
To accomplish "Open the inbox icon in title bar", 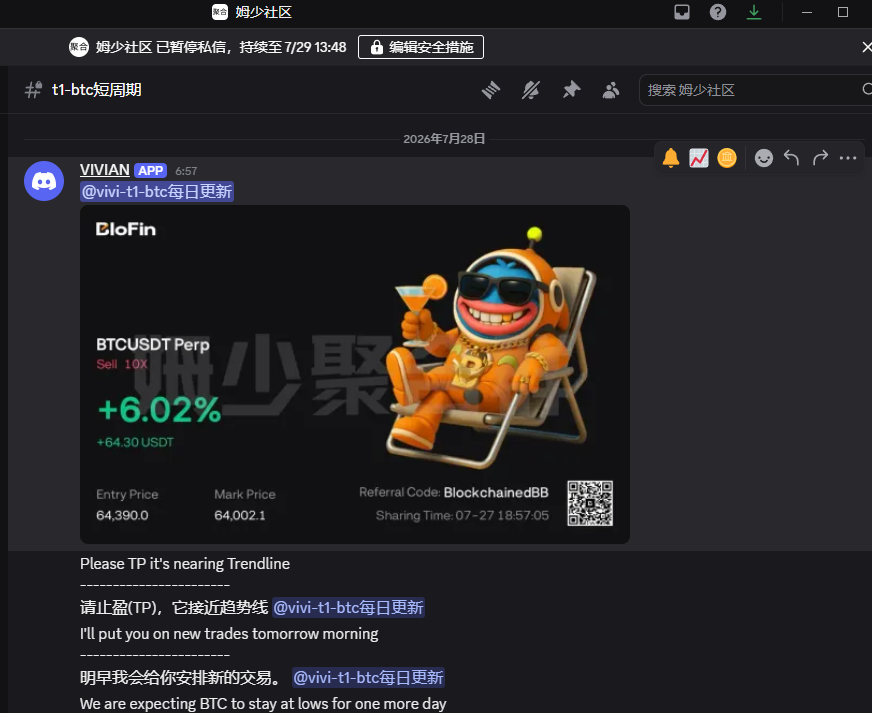I will point(682,12).
